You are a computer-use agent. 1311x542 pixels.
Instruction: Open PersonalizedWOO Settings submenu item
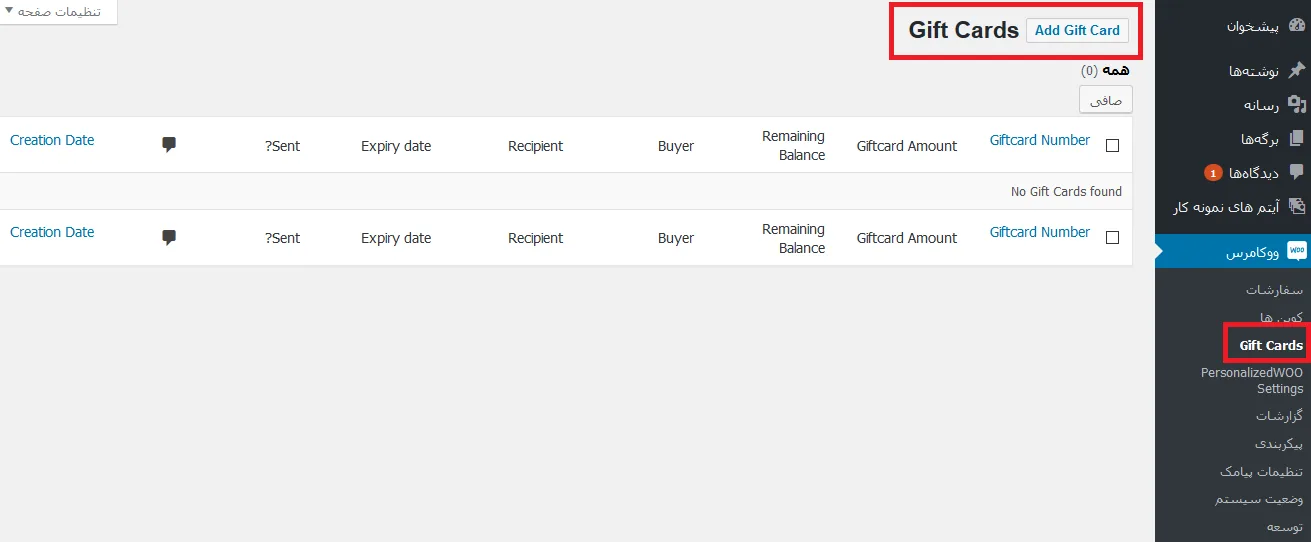1252,380
